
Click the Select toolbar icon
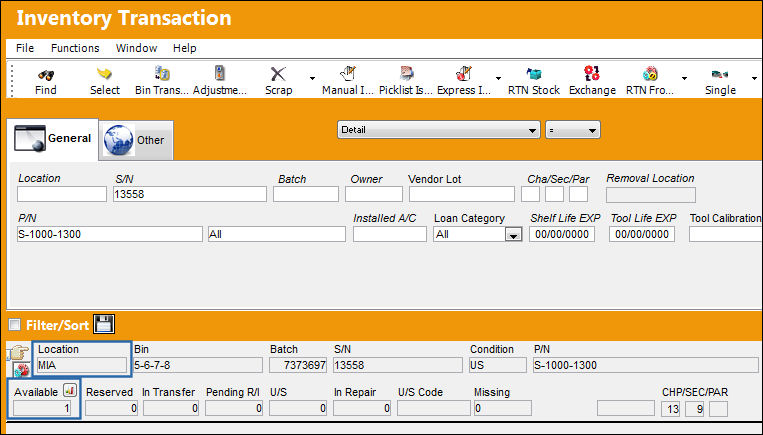click(x=104, y=74)
